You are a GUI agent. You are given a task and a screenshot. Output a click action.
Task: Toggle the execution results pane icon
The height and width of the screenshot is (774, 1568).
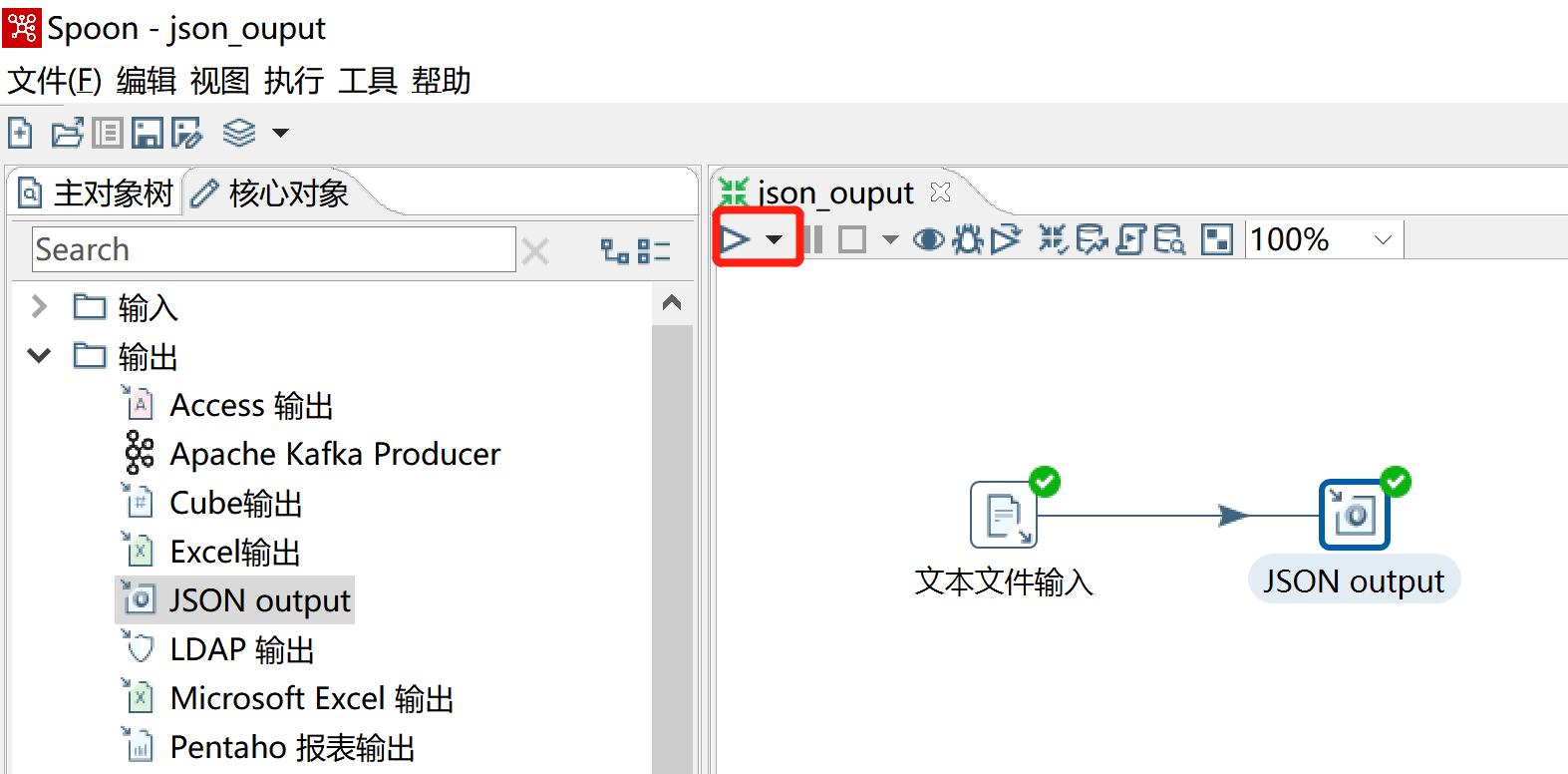tap(1217, 239)
